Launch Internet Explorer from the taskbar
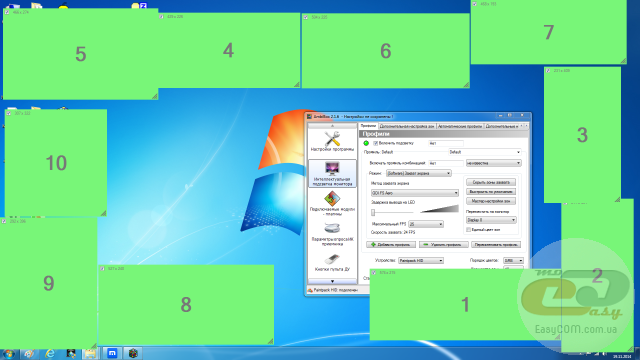Image resolution: width=640 pixels, height=360 pixels. point(50,353)
